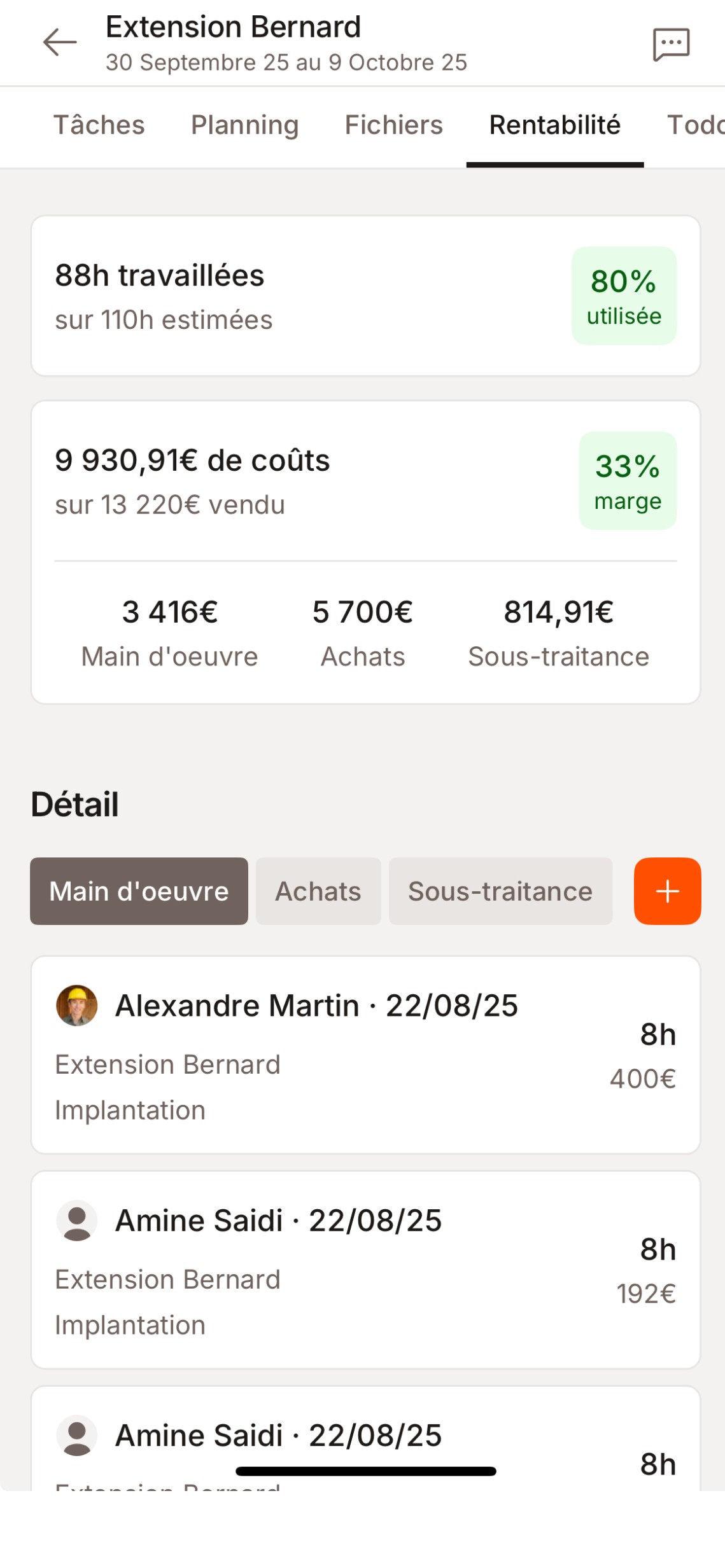Tap the 33% marge badge
This screenshot has width=725, height=1568.
[628, 481]
